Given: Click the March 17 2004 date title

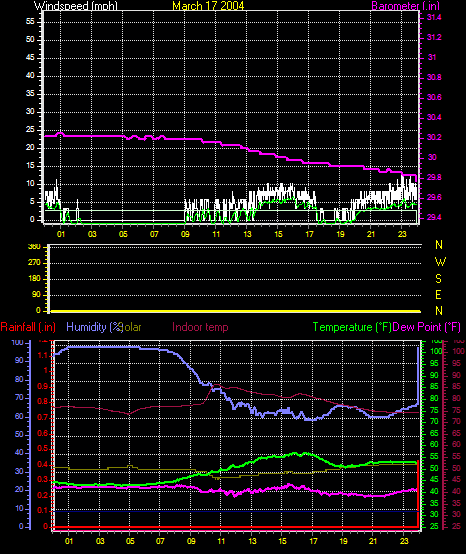Looking at the screenshot, I should tap(208, 6).
